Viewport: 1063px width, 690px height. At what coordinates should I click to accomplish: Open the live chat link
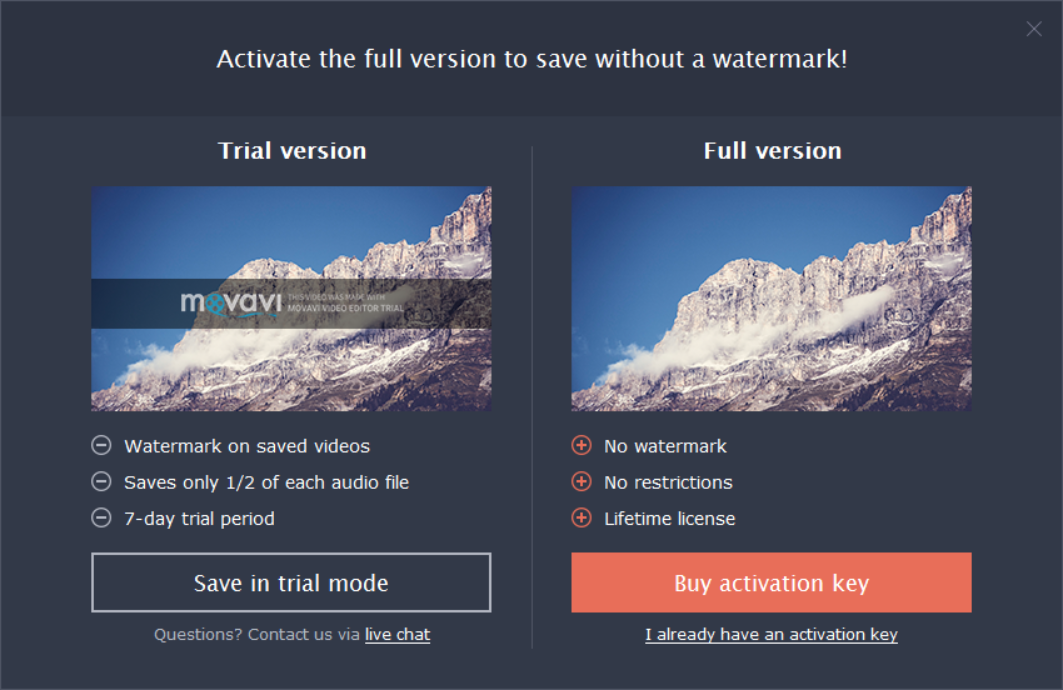coord(397,634)
